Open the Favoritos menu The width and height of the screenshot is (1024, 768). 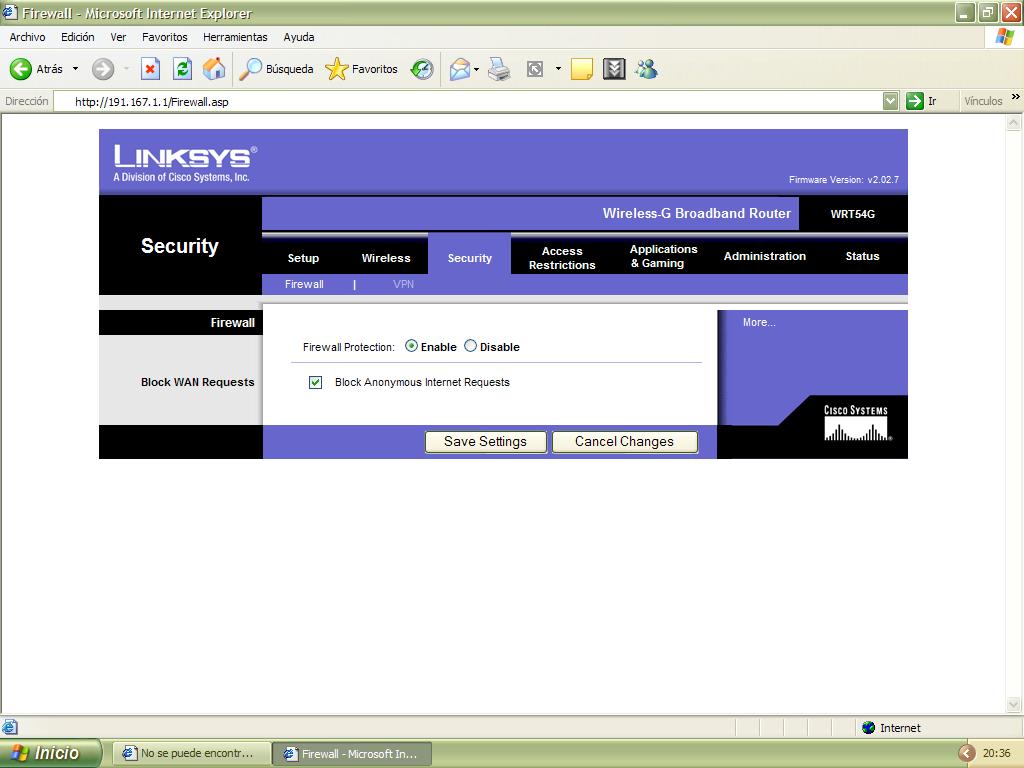tap(165, 37)
